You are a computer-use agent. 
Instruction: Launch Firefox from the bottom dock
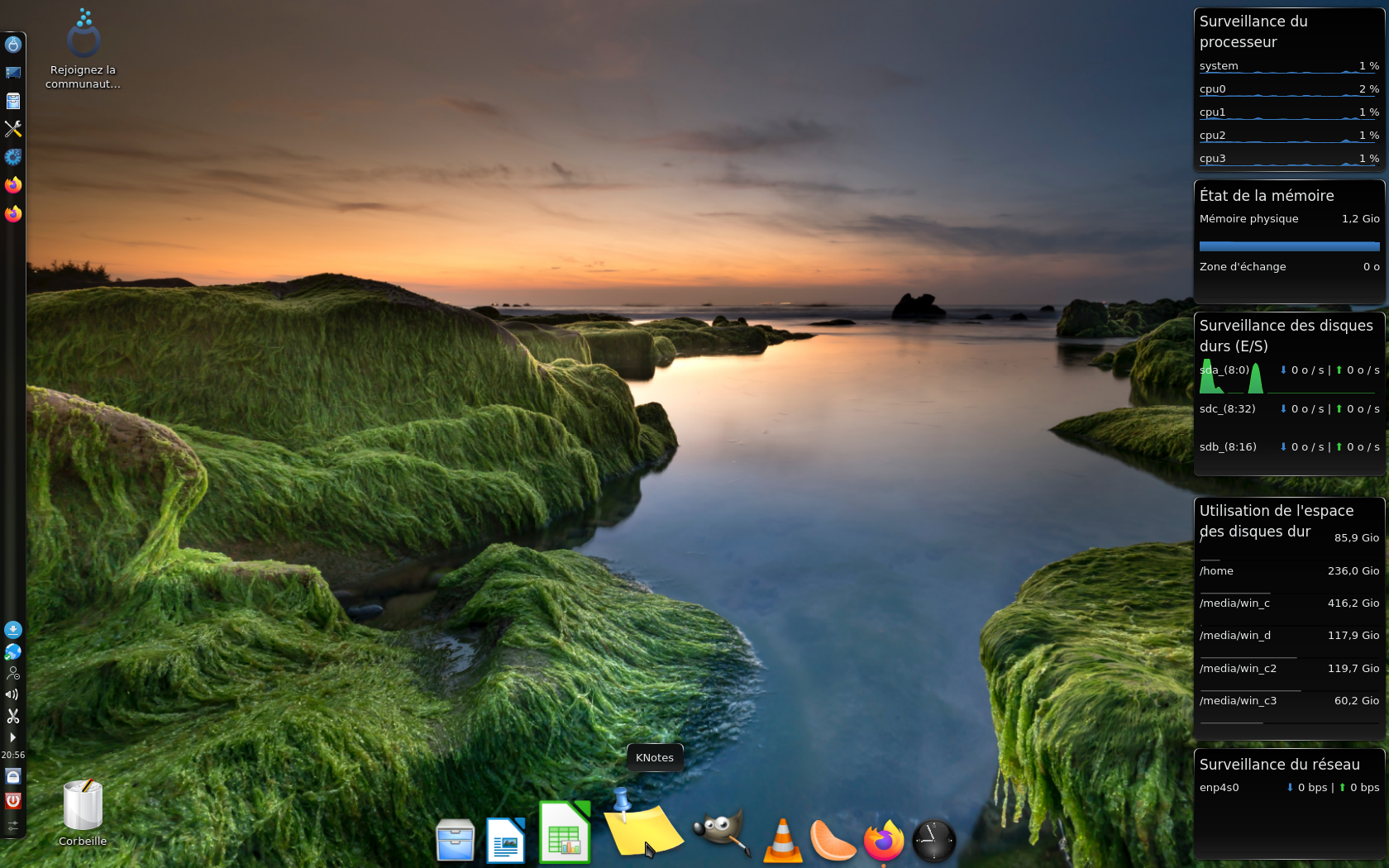point(884,841)
